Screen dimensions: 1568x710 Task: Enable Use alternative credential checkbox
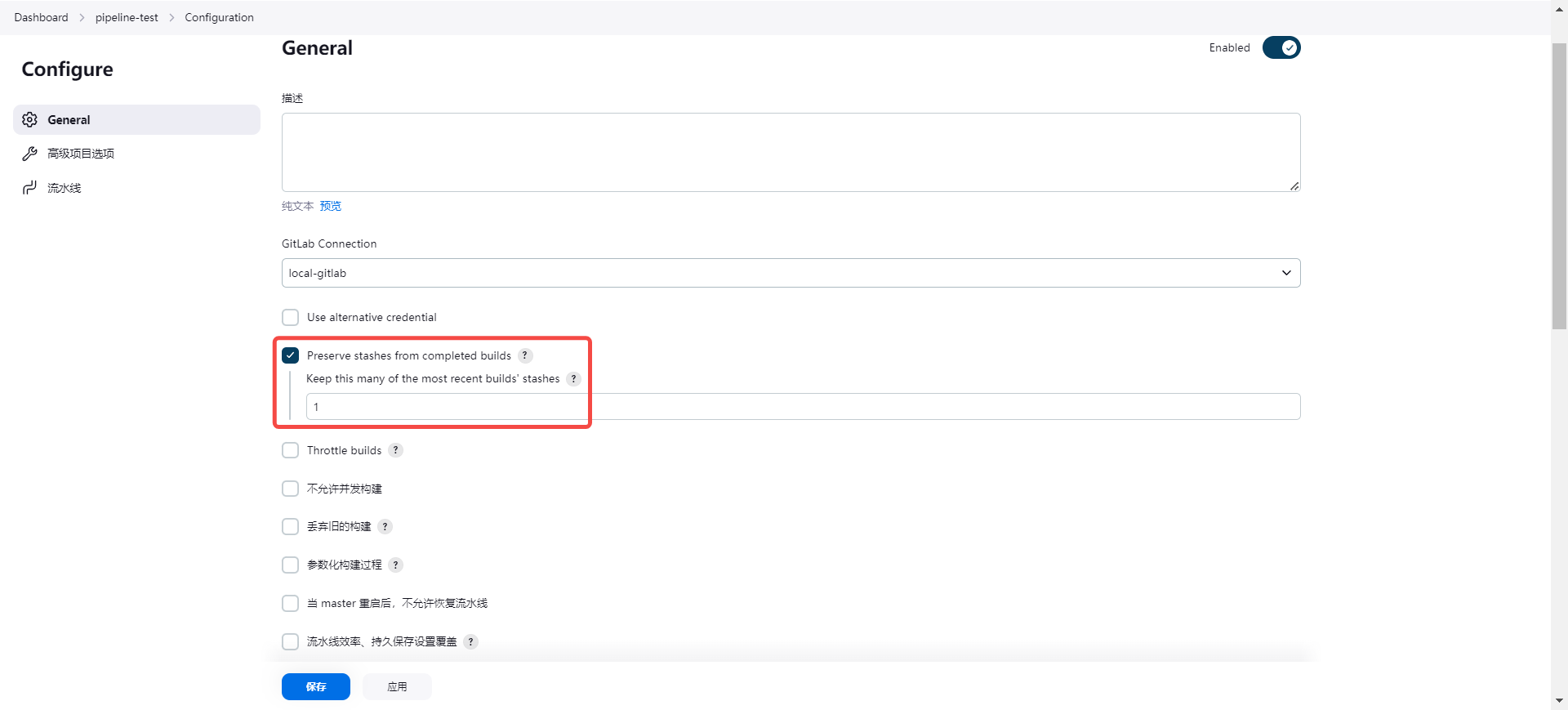click(290, 317)
